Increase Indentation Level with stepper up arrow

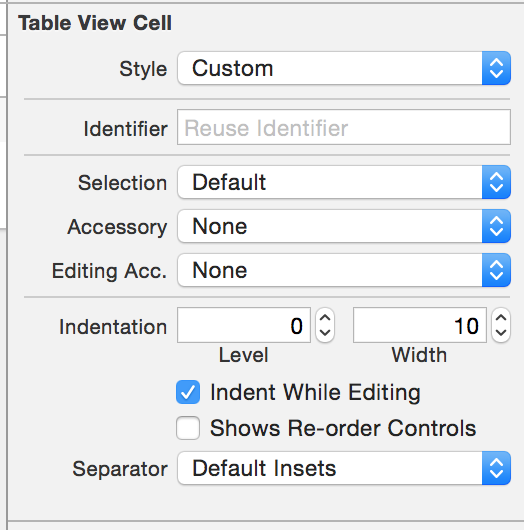[325, 318]
